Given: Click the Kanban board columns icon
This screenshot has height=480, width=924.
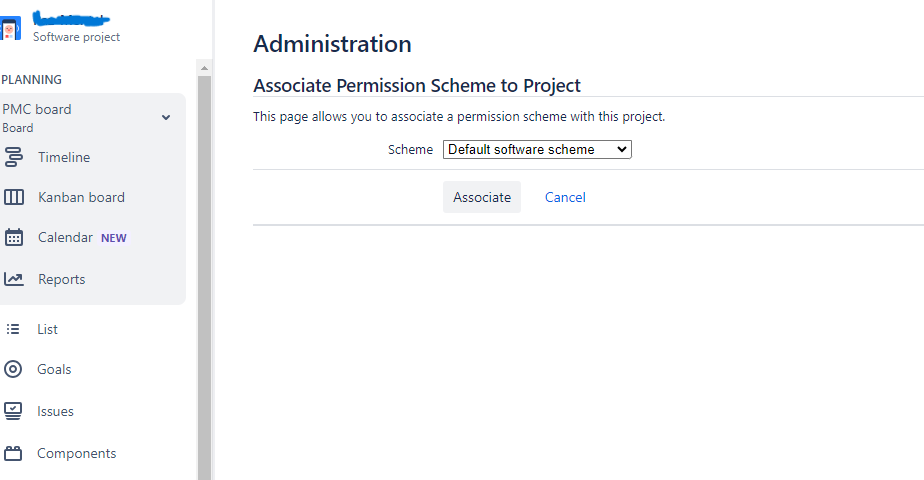Looking at the screenshot, I should (14, 197).
